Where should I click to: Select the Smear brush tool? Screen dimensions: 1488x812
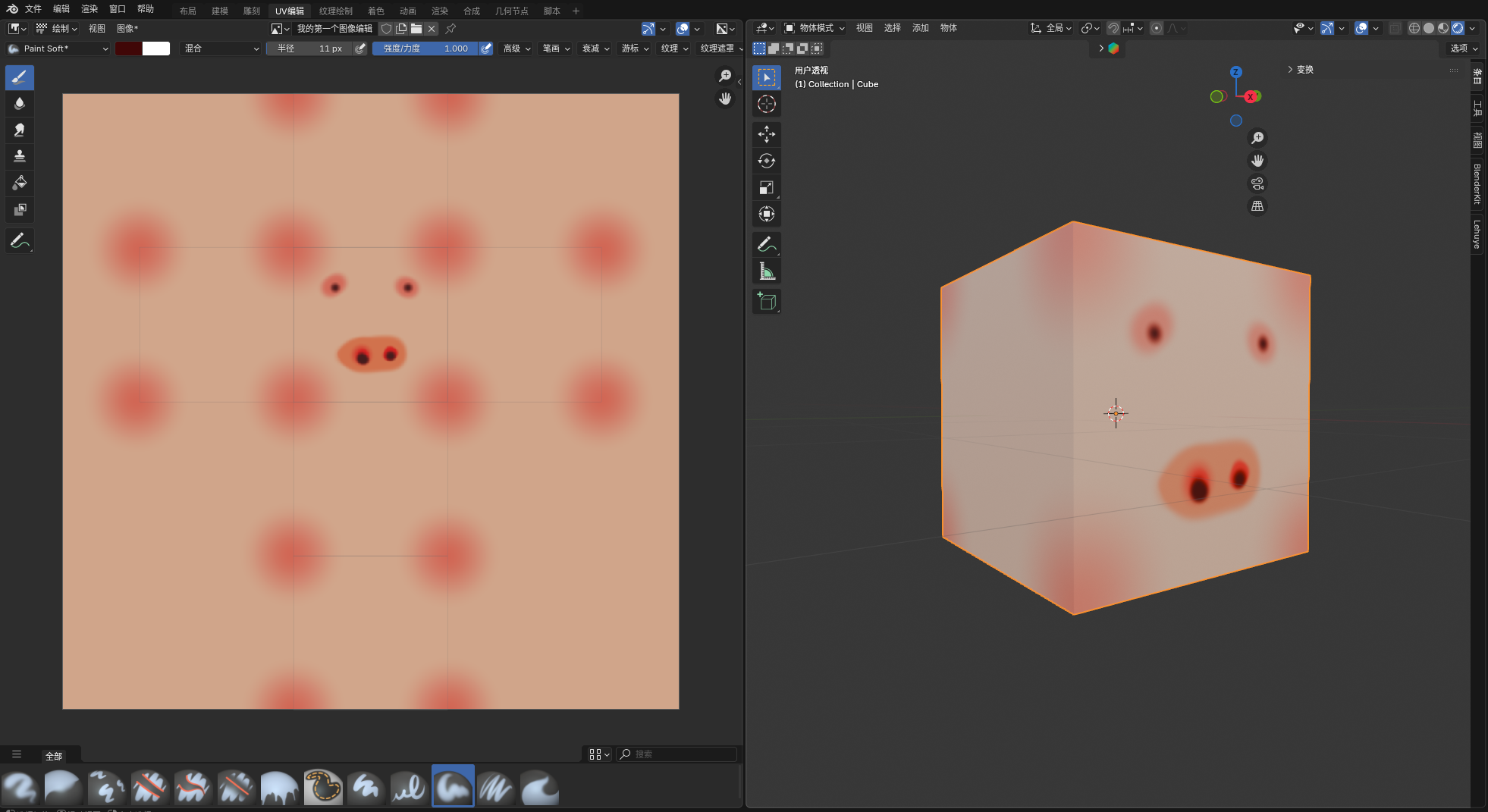click(20, 130)
